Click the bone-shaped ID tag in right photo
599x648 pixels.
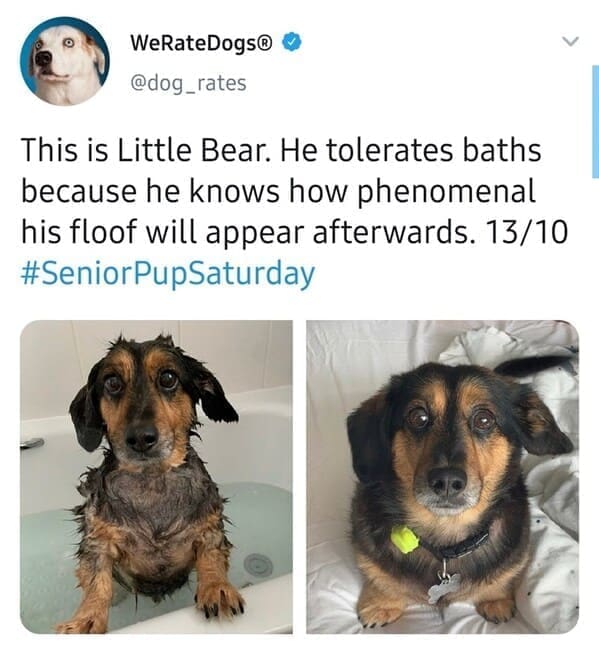[443, 588]
